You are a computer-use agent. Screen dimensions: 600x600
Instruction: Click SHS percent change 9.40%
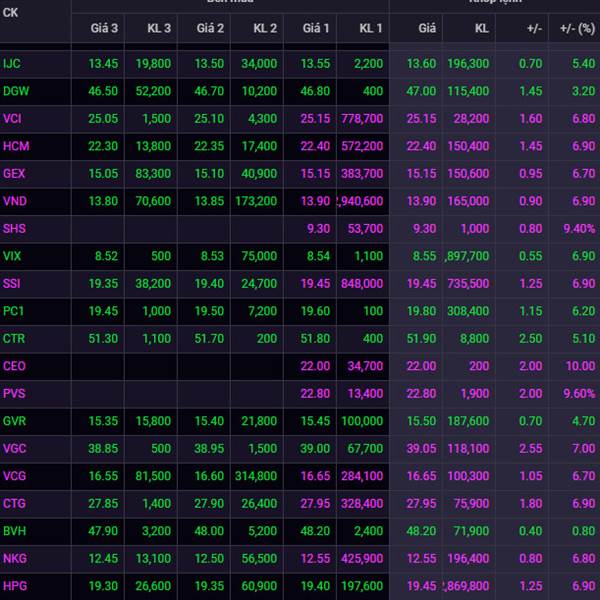point(579,229)
